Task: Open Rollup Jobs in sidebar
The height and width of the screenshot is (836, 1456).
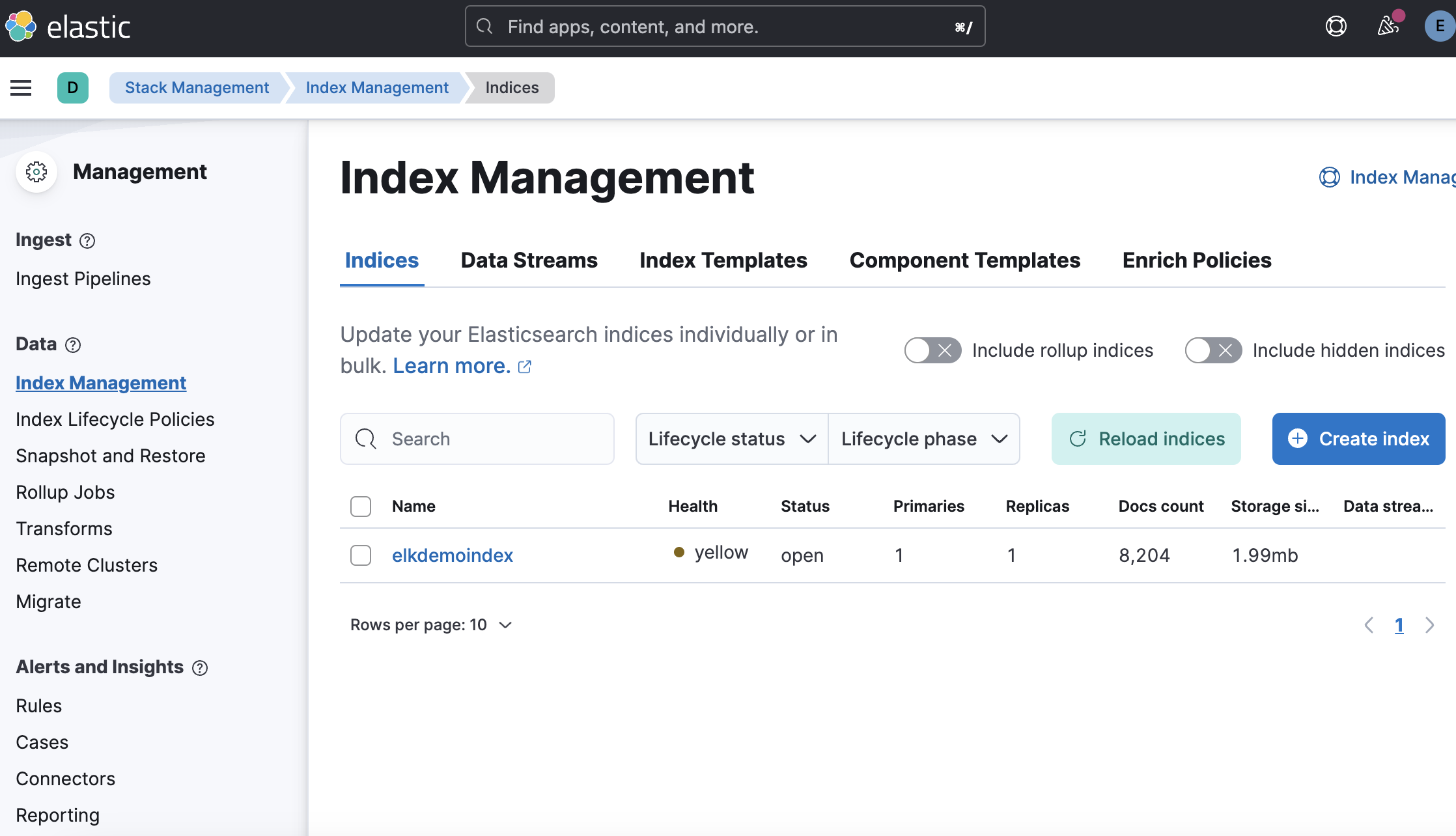Action: point(65,492)
